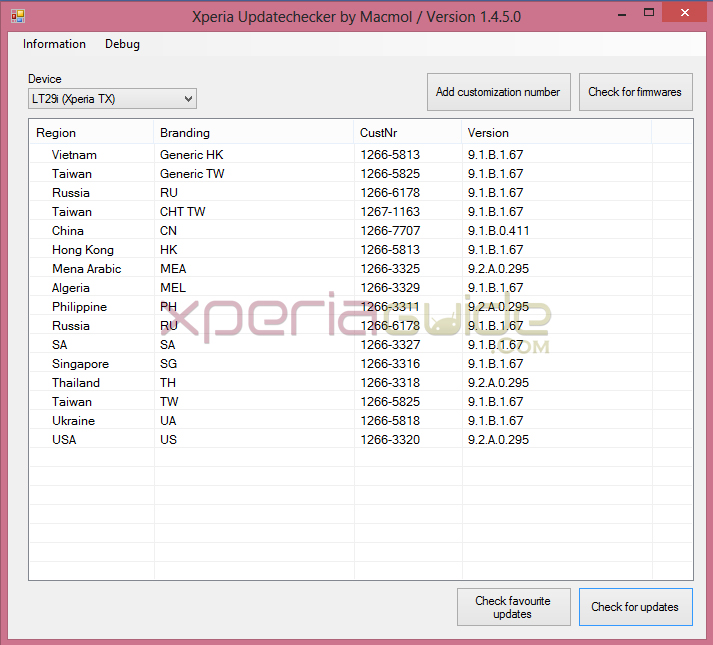Click Add customization number button

point(498,92)
